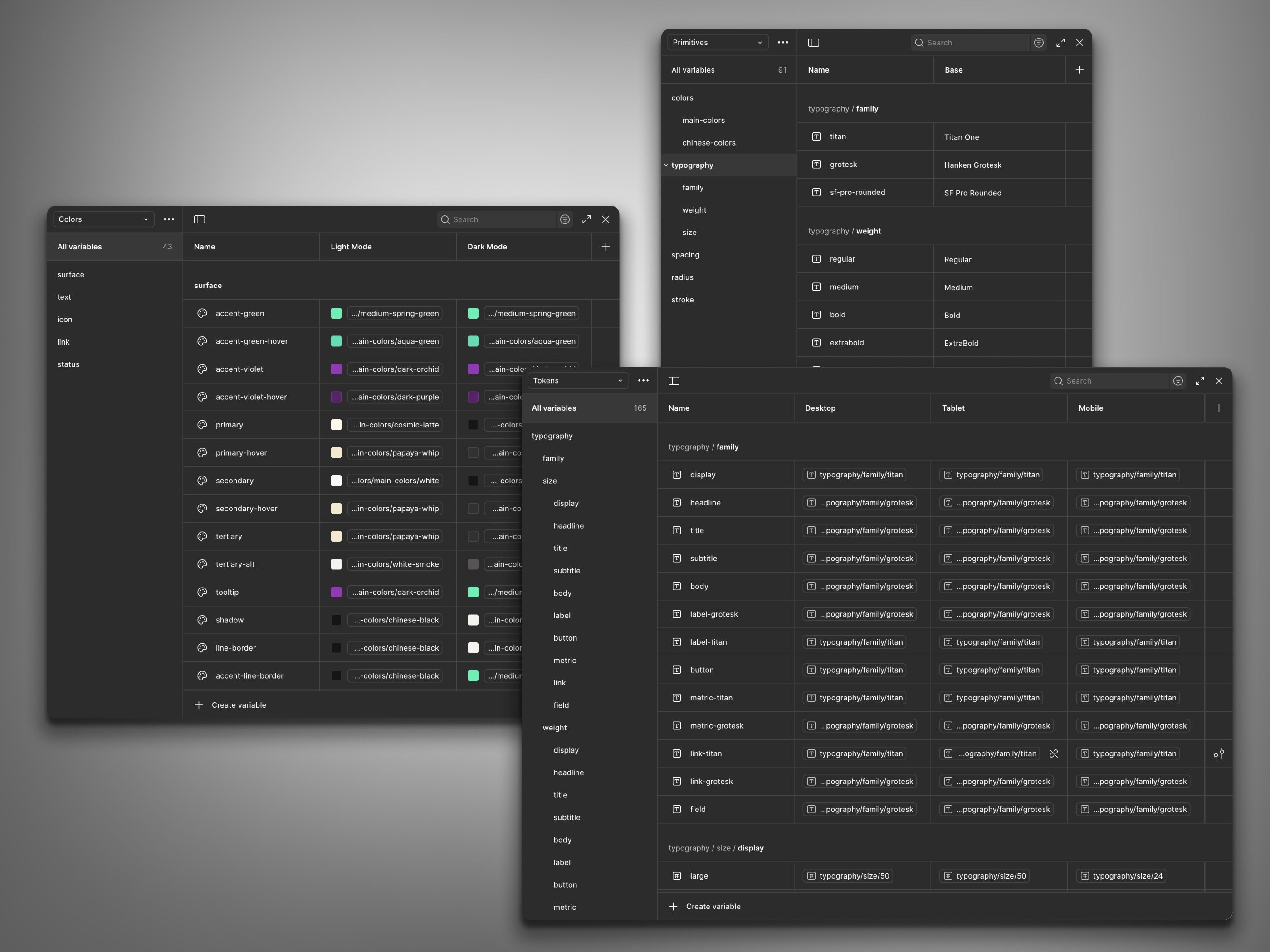
Task: Select the status group in Colors sidebar
Action: point(68,364)
